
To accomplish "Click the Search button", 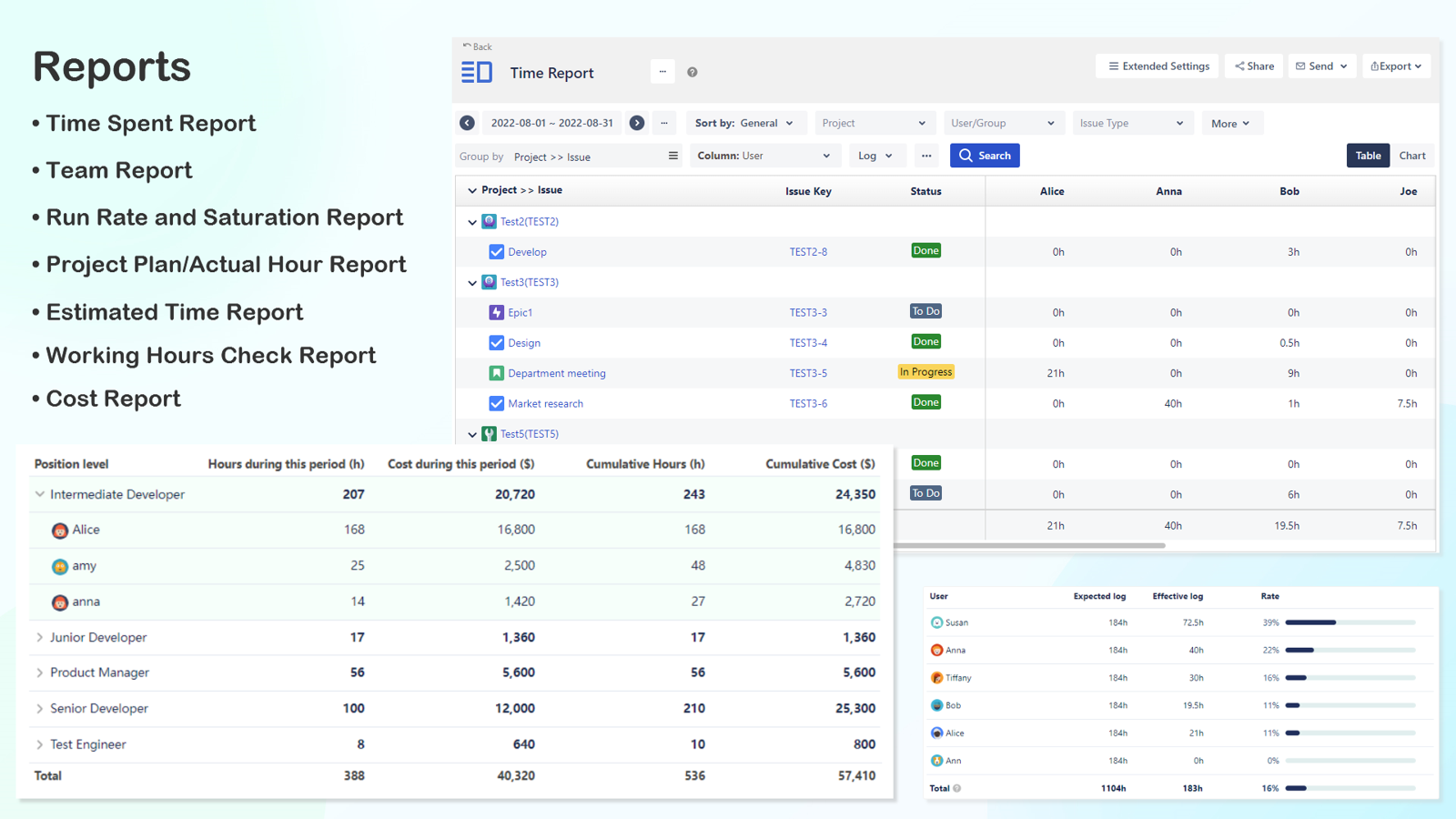I will [985, 156].
